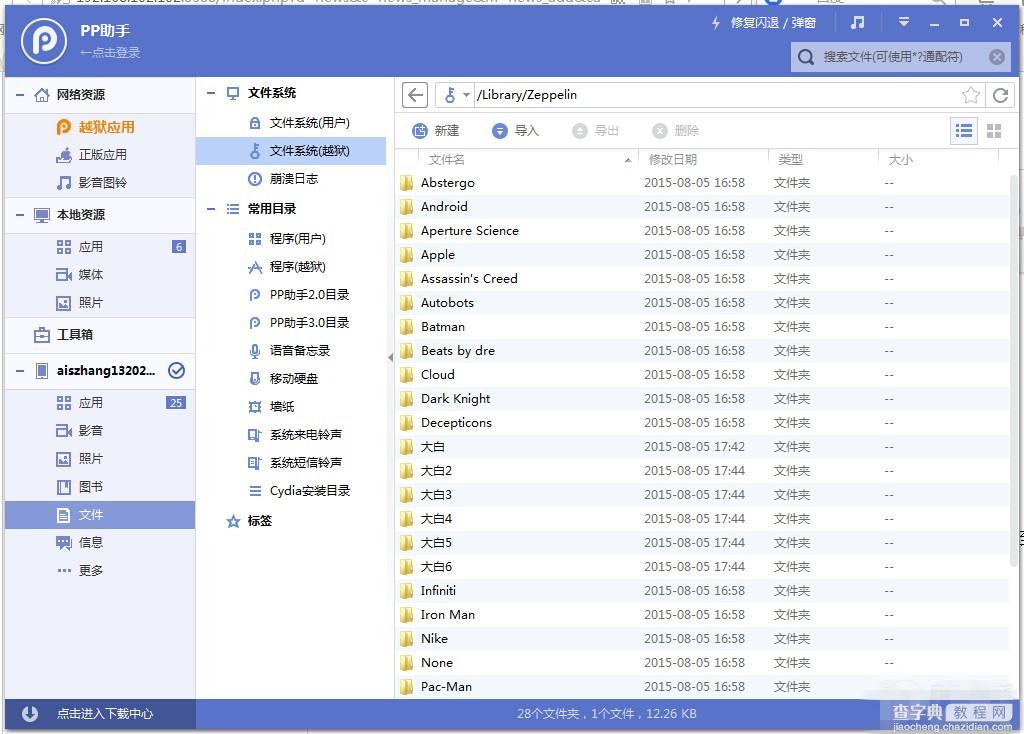1024x734 pixels.
Task: Open the title bar dropdown menu icon
Action: click(x=904, y=22)
